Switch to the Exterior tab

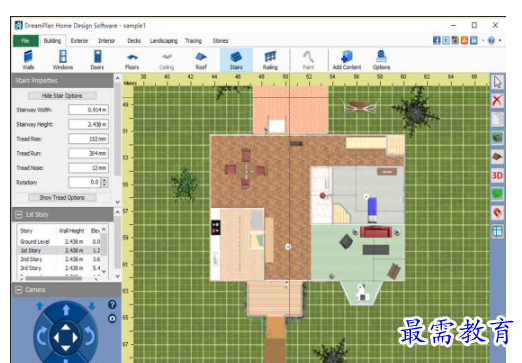click(x=79, y=41)
